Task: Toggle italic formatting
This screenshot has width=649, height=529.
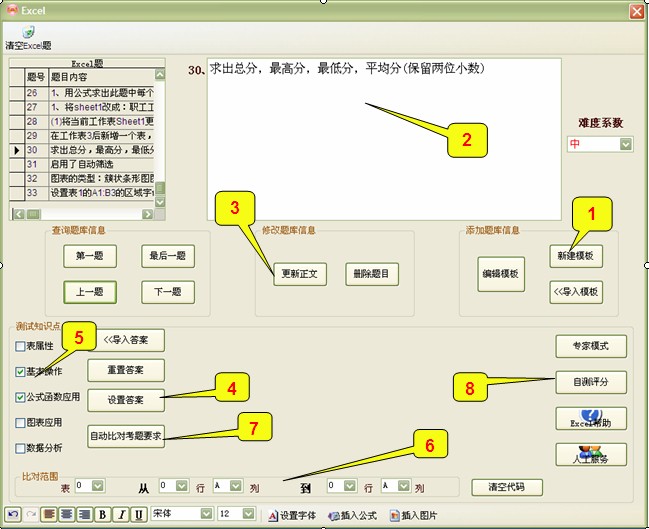Action: point(121,515)
